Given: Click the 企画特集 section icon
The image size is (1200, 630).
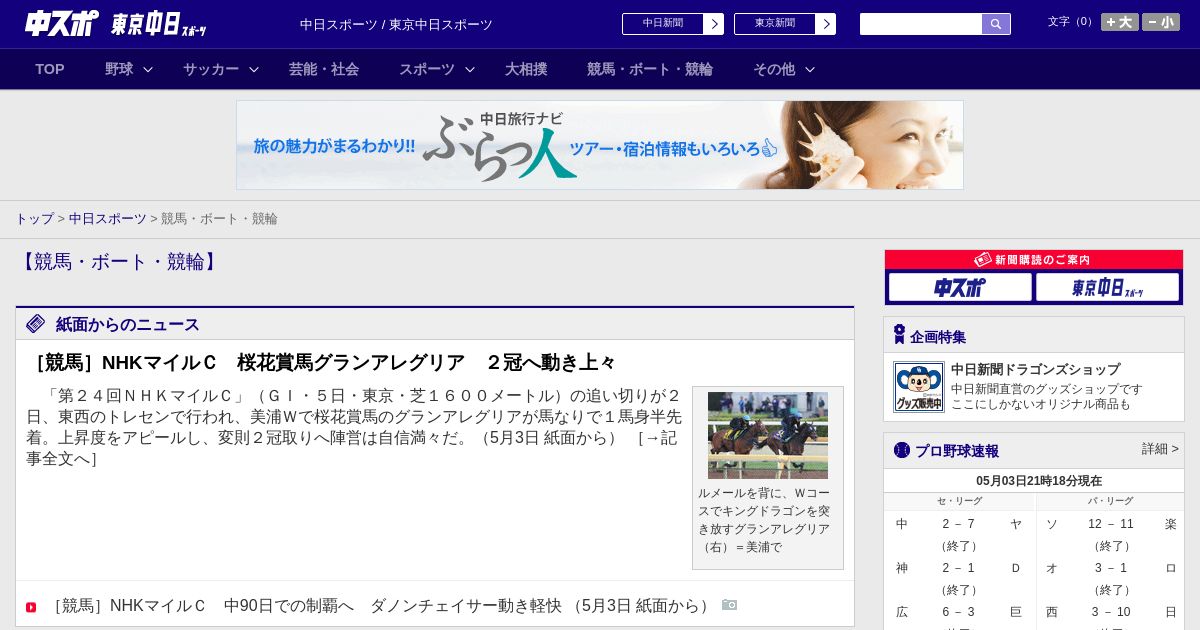Looking at the screenshot, I should point(899,335).
